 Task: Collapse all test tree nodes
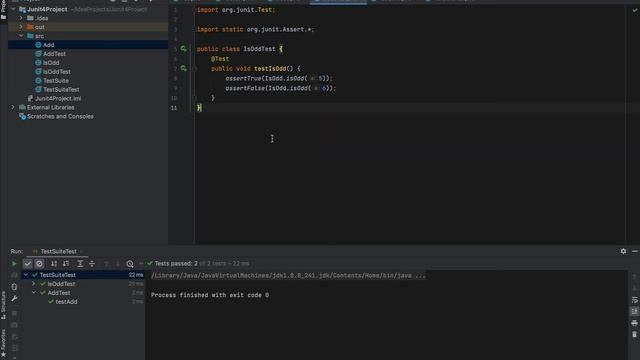(92, 264)
